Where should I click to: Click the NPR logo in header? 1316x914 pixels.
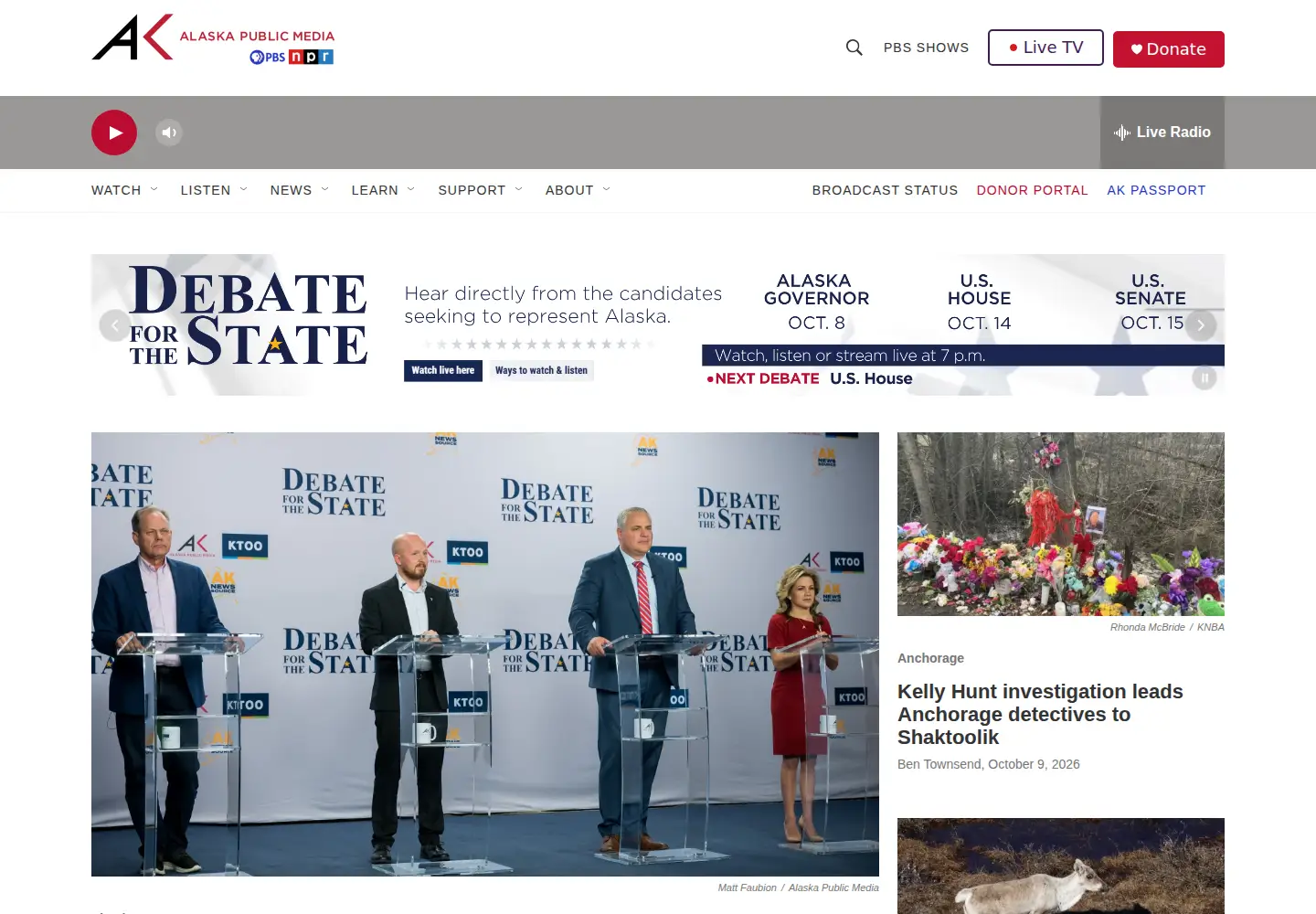coord(311,57)
